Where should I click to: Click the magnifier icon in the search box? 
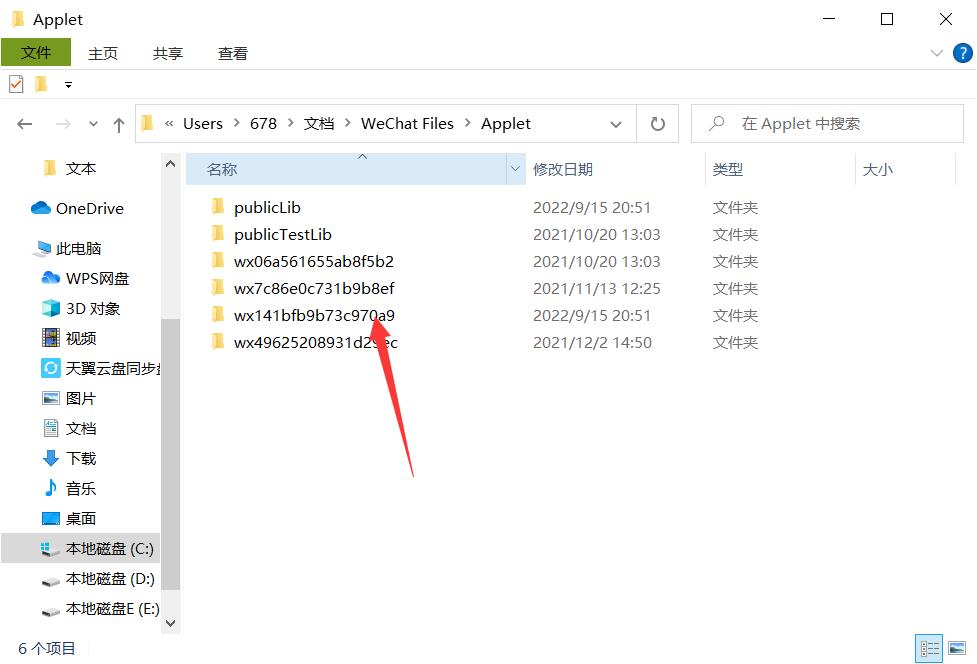tap(717, 123)
